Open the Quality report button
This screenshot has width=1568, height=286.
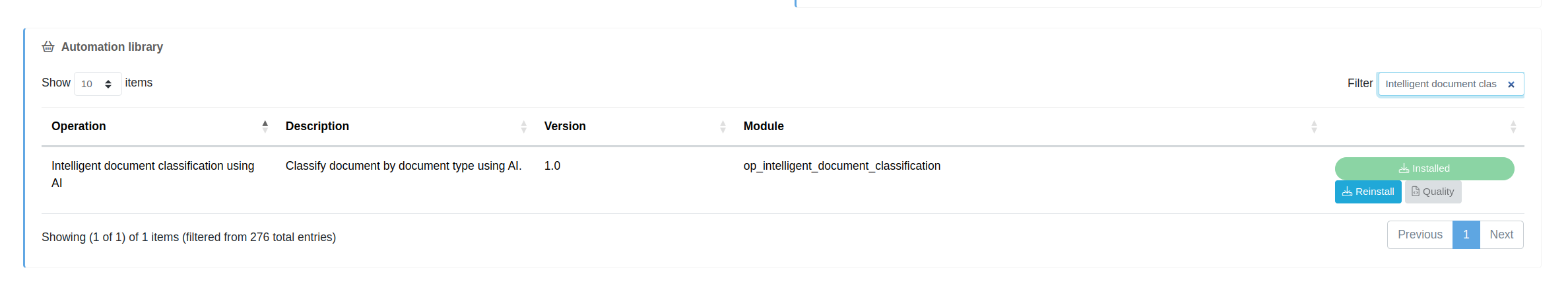[x=1433, y=192]
